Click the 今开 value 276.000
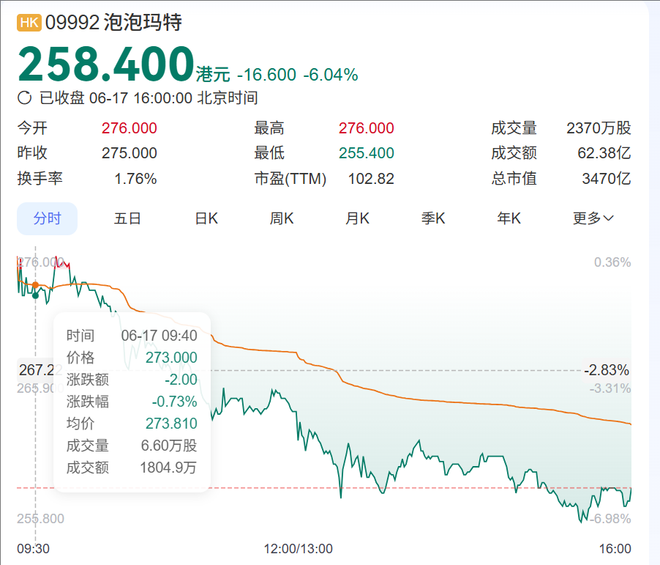Screen dimensions: 660x565 click(x=129, y=128)
